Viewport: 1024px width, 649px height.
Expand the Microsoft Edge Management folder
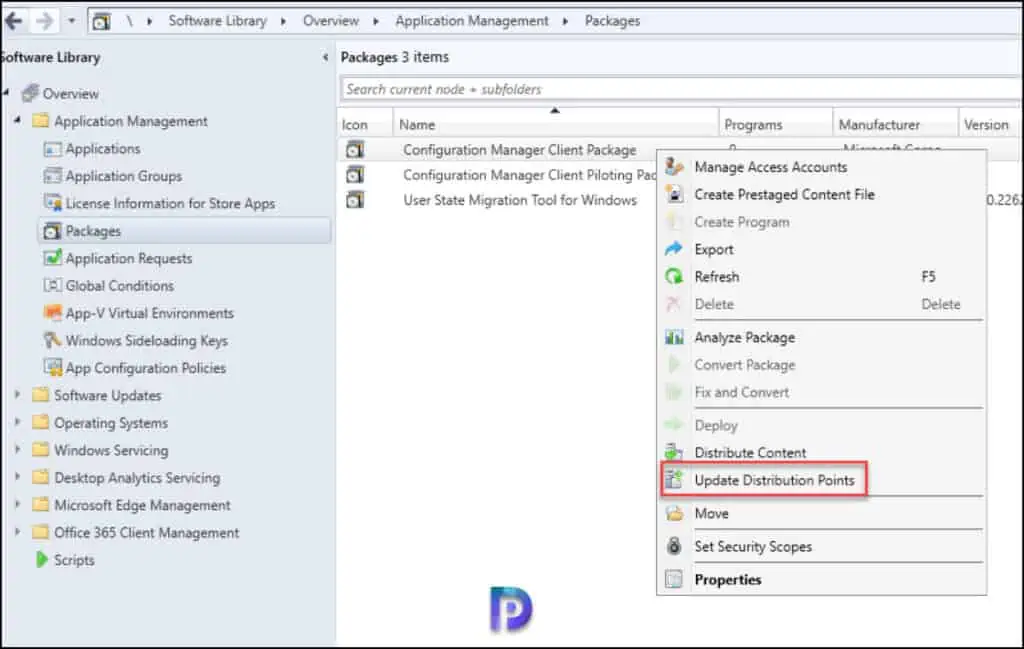[18, 504]
